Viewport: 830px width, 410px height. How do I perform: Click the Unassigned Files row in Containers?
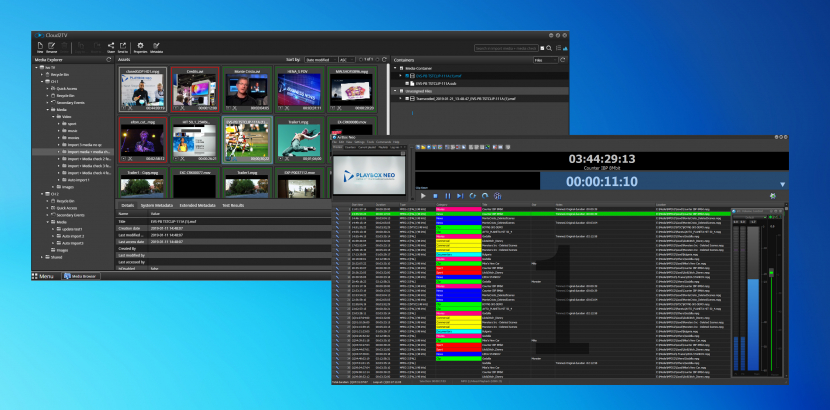[479, 91]
